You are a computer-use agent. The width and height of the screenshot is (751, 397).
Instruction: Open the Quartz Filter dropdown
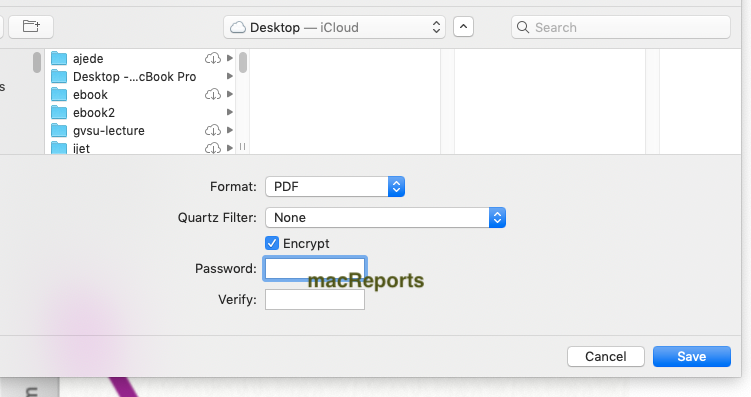coord(385,217)
